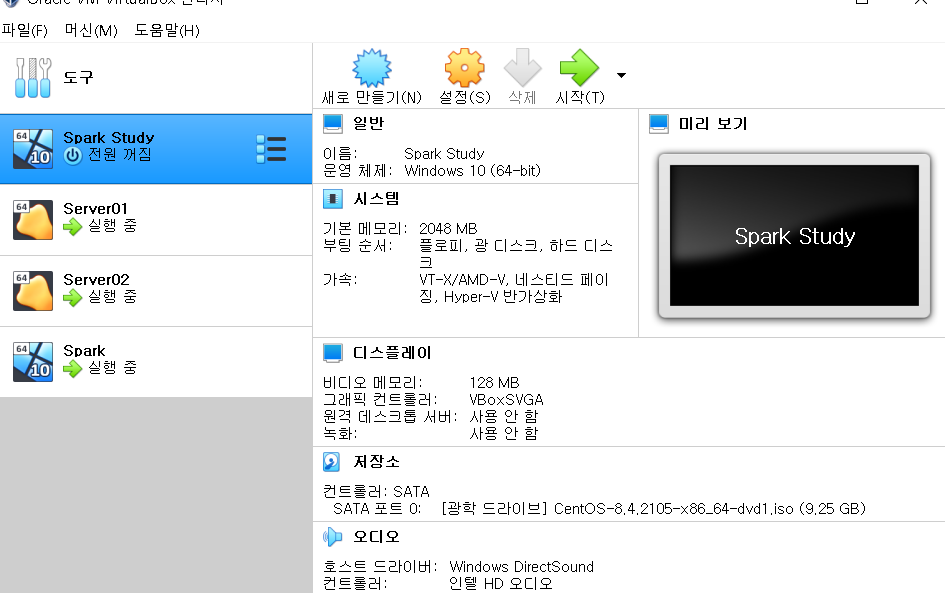This screenshot has height=593, width=945.
Task: Click Server01 running green arrow icon
Action: pos(72,227)
